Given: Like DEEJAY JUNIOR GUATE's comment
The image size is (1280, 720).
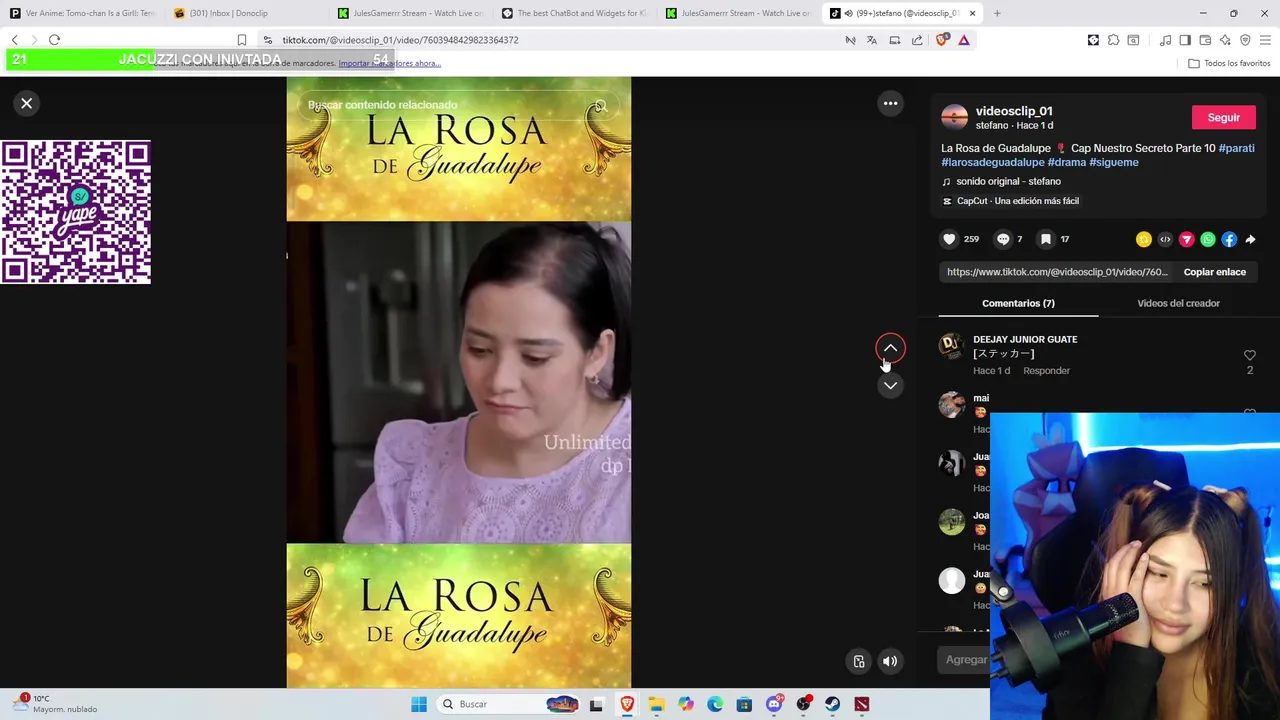Looking at the screenshot, I should [1249, 356].
